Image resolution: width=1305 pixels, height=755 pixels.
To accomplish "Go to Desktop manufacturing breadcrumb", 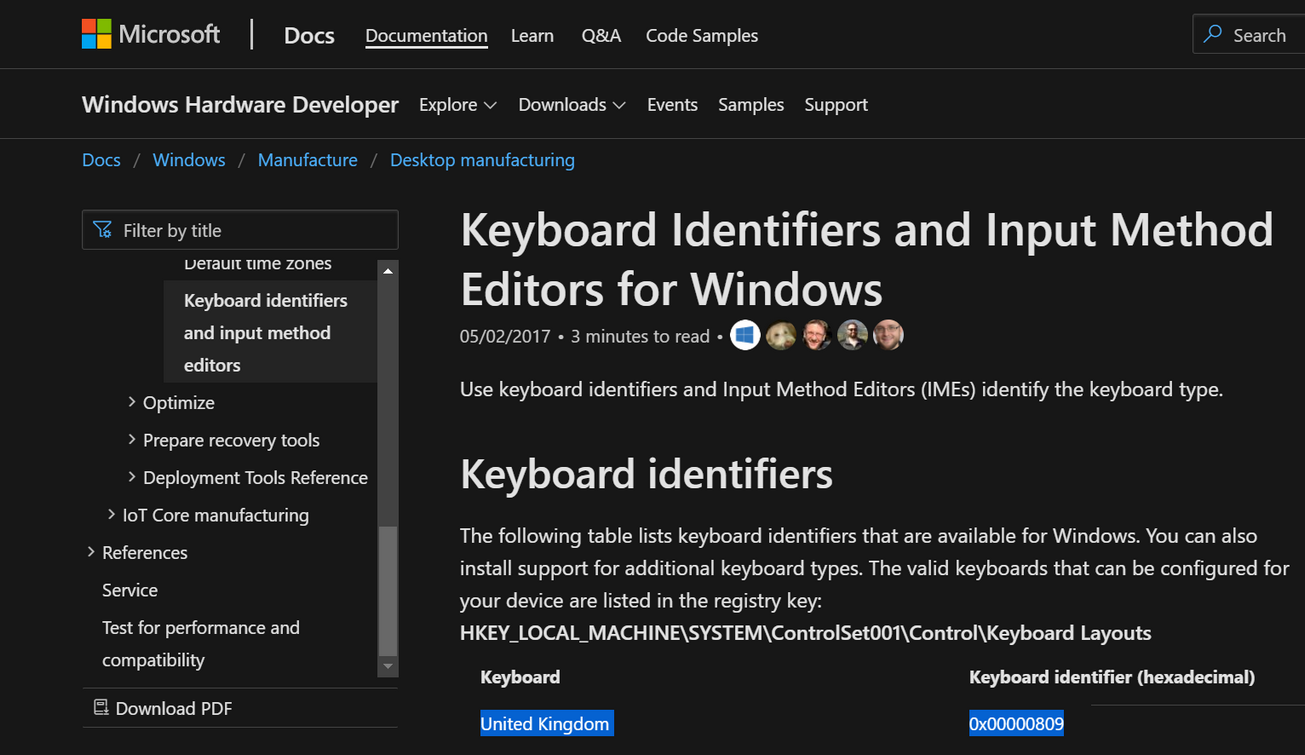I will (482, 160).
